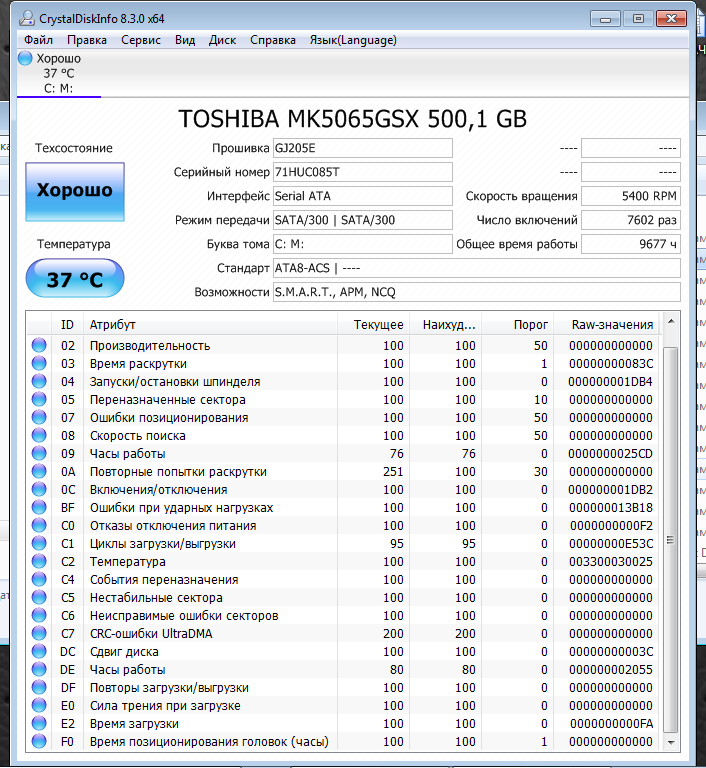Click the Буква тома field
The image size is (706, 768).
[363, 244]
